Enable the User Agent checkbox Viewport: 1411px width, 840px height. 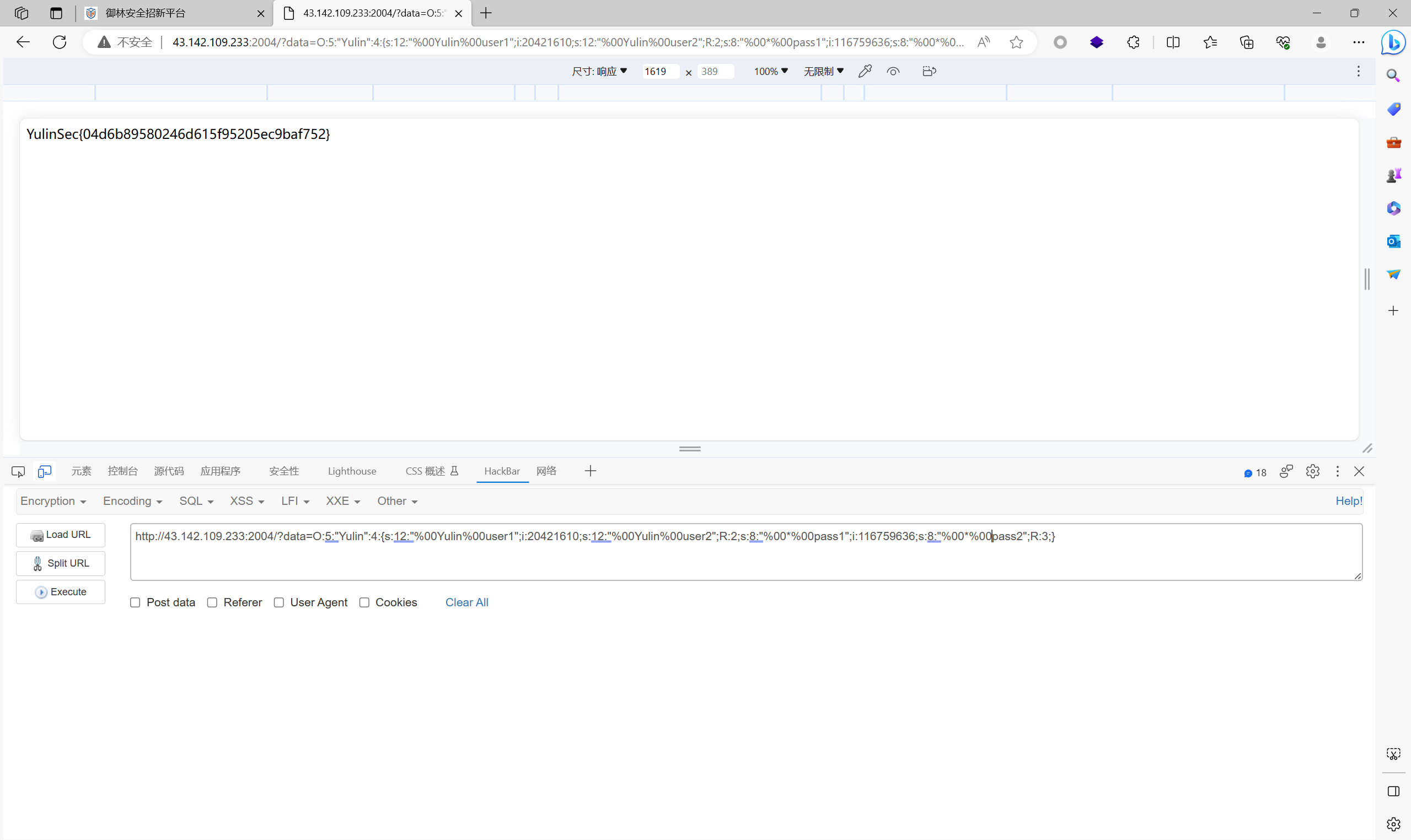tap(278, 602)
